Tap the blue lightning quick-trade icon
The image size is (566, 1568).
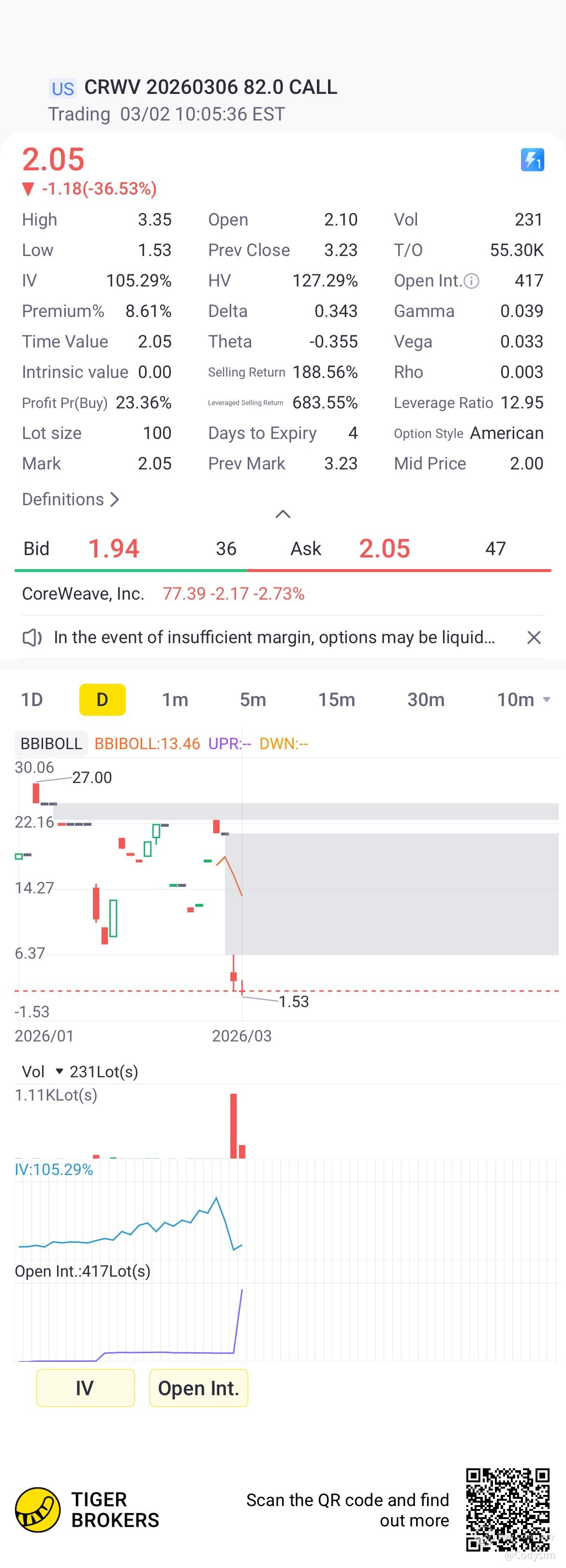532,160
